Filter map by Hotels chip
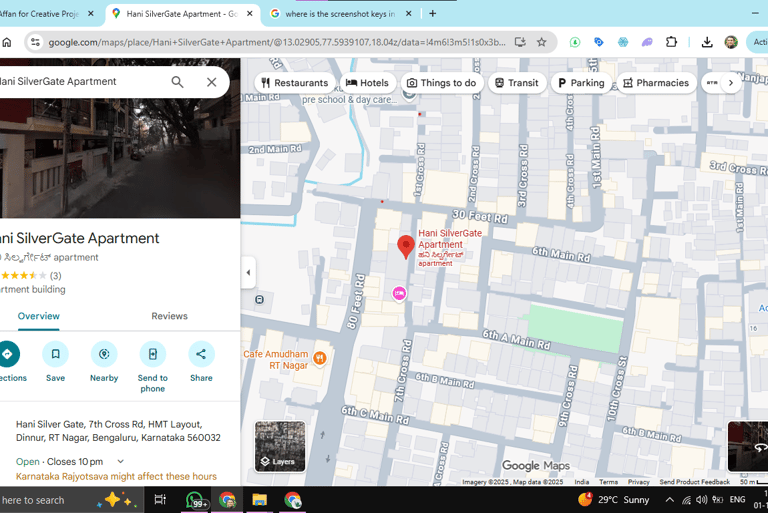The image size is (768, 513). [367, 83]
